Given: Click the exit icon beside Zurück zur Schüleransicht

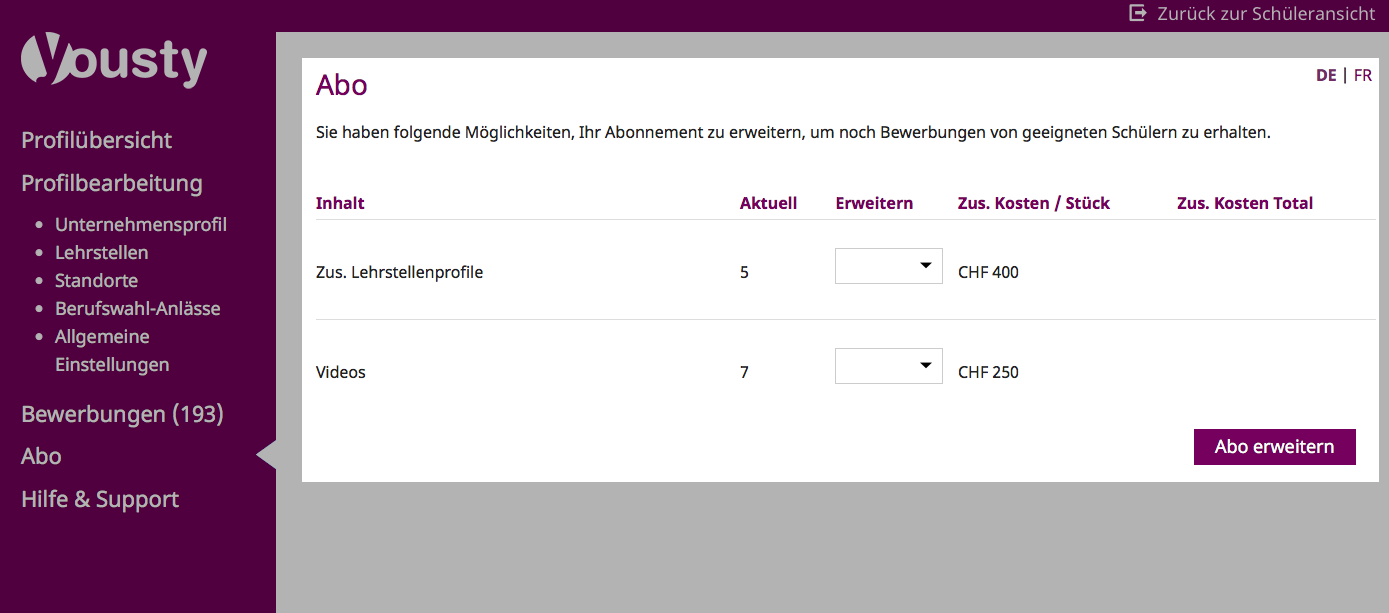Looking at the screenshot, I should pos(1137,13).
